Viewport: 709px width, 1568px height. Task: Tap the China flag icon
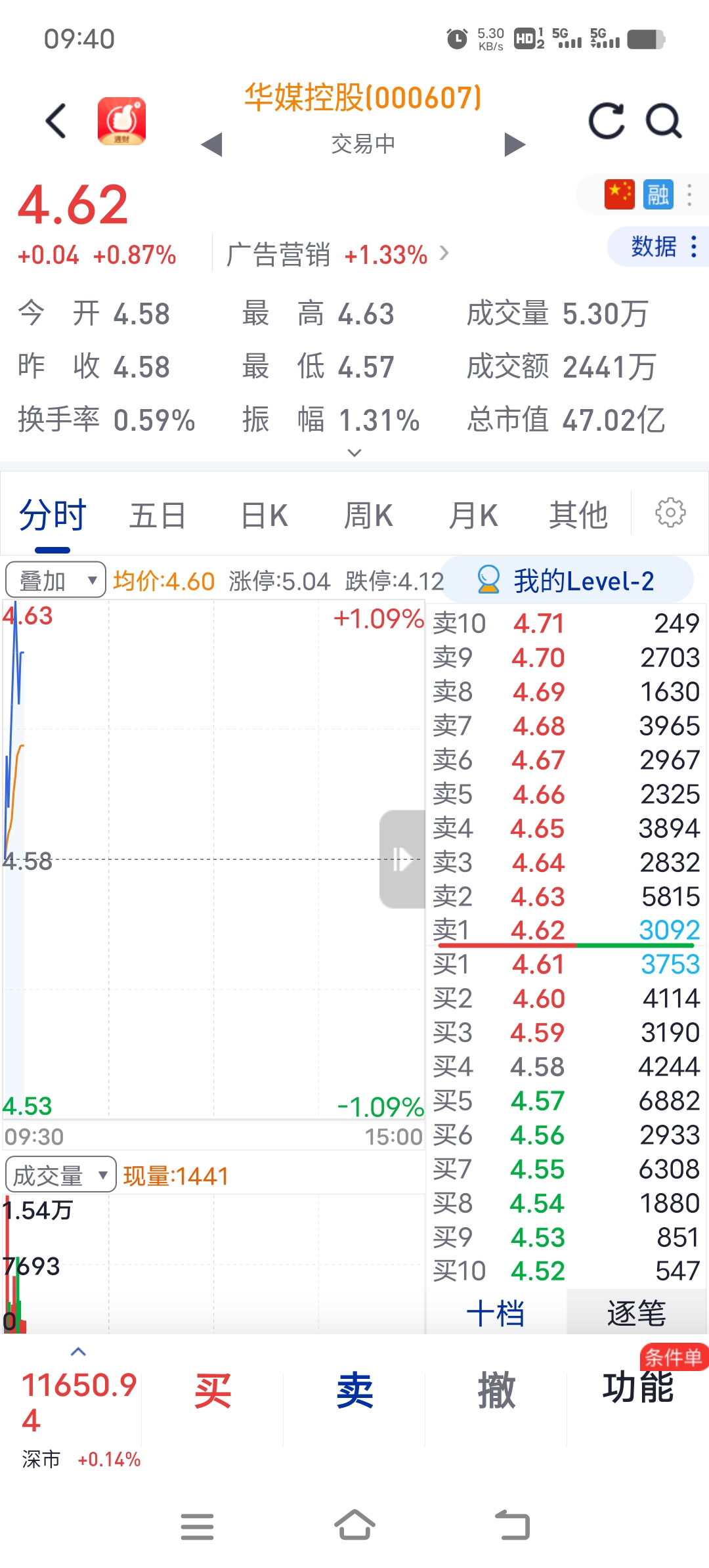point(619,194)
